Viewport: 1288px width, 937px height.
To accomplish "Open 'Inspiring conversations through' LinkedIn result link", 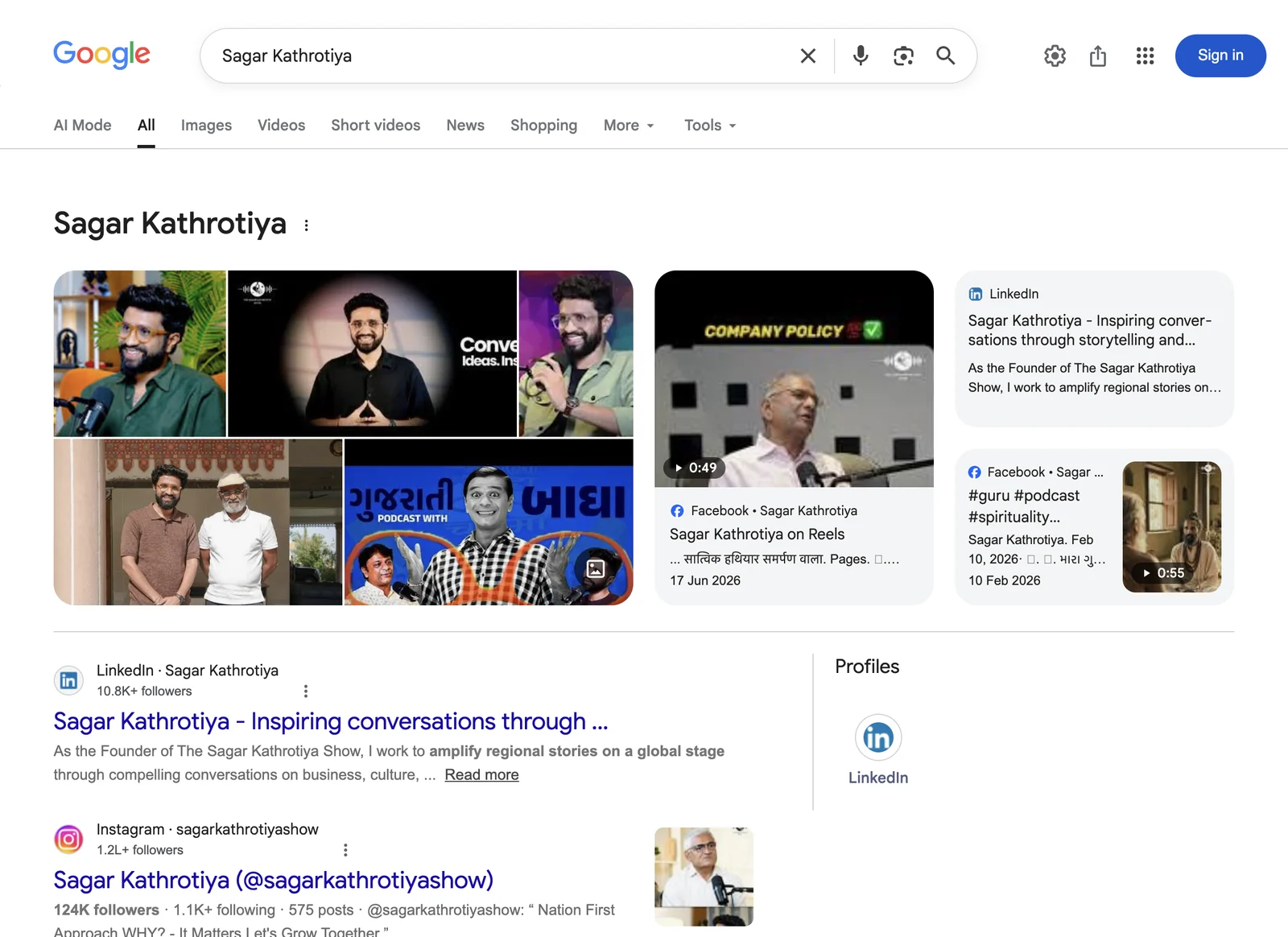I will (330, 721).
